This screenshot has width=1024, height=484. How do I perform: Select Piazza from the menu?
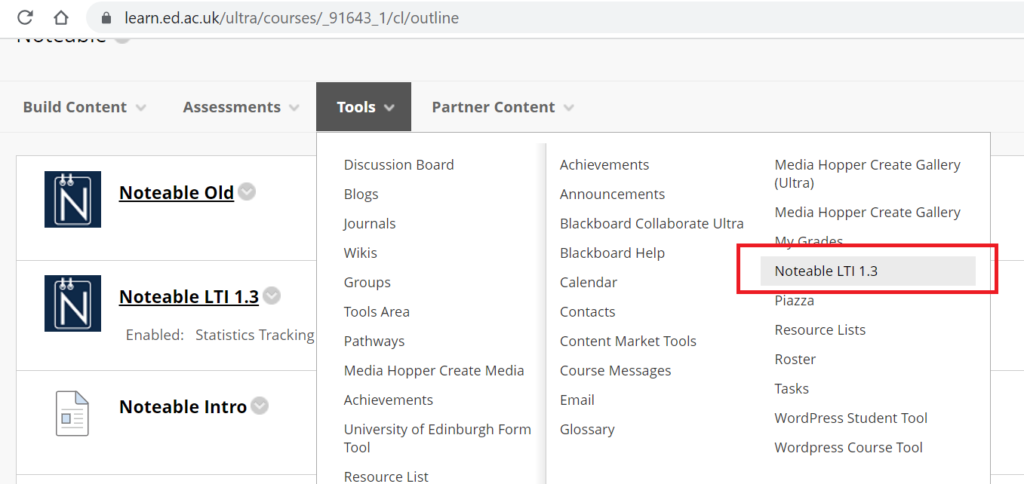(x=794, y=300)
